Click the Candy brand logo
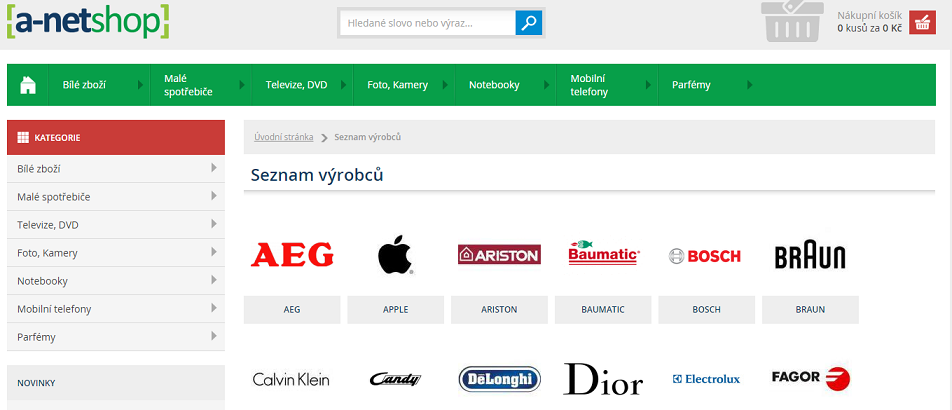Viewport: 952px width, 410px height. pos(395,380)
